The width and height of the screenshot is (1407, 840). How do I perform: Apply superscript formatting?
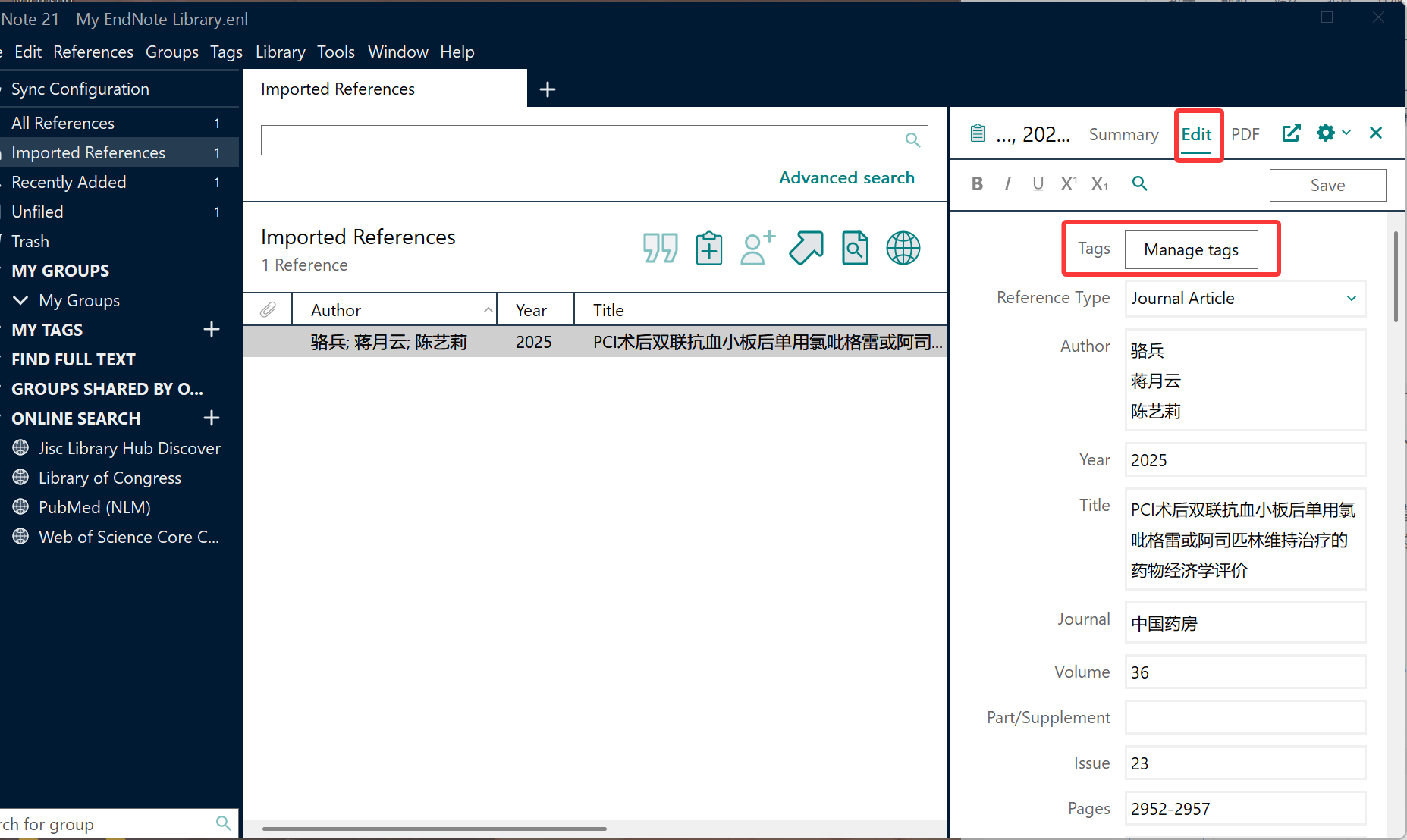[1069, 183]
